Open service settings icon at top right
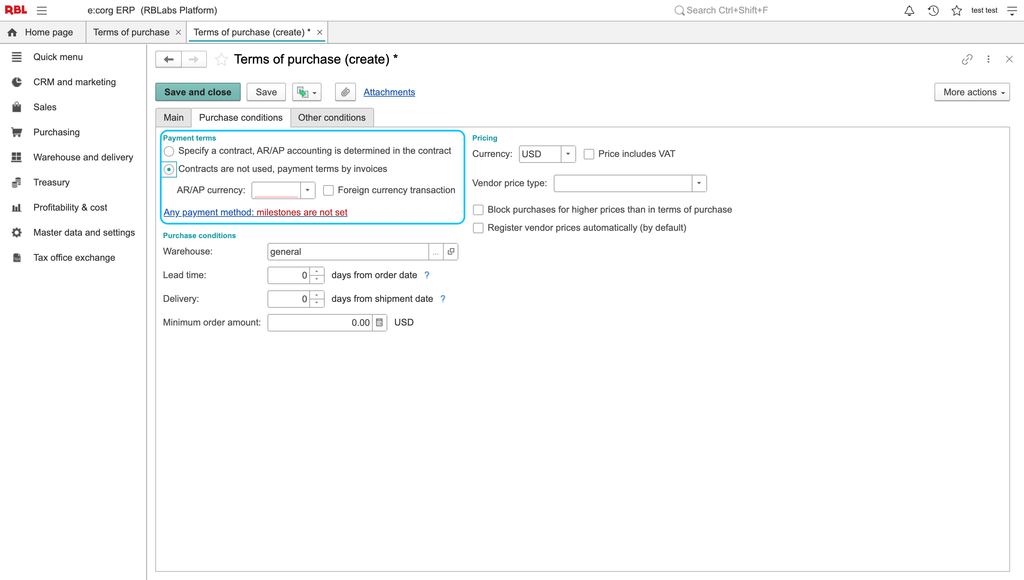Viewport: 1024px width, 580px height. click(1012, 10)
